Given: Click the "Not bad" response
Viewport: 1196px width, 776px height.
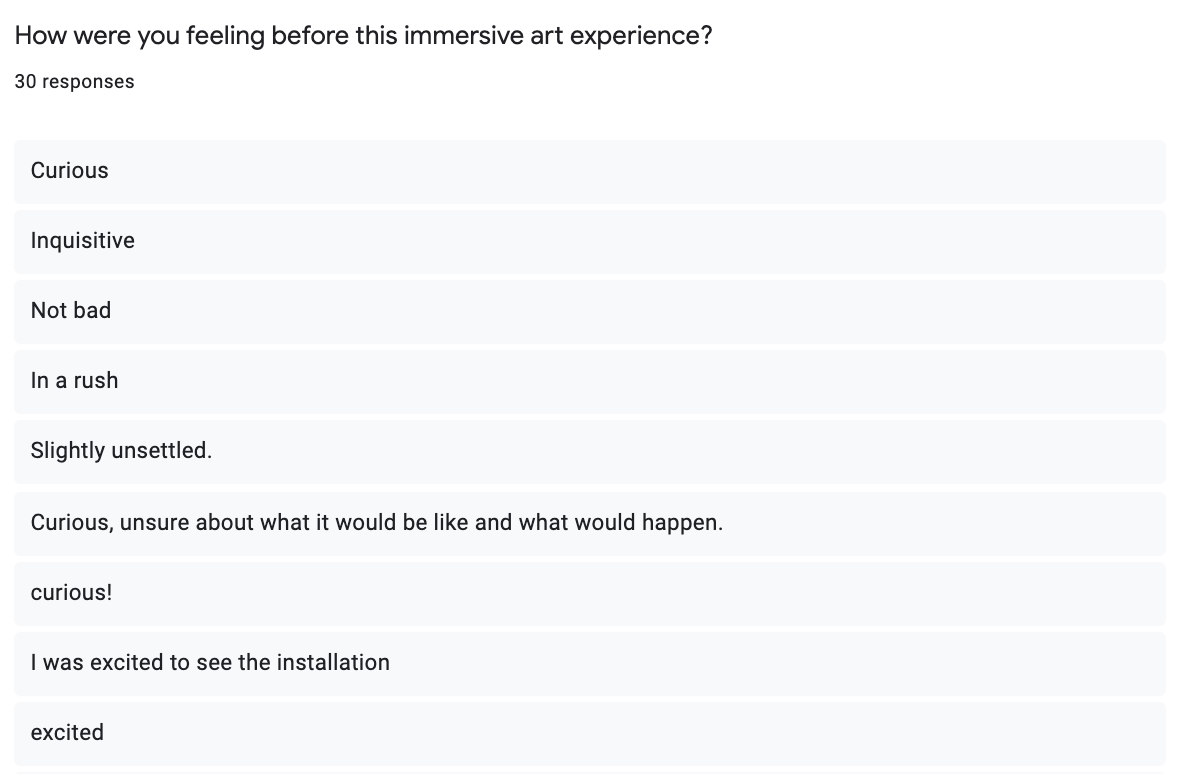Looking at the screenshot, I should click(x=70, y=311).
